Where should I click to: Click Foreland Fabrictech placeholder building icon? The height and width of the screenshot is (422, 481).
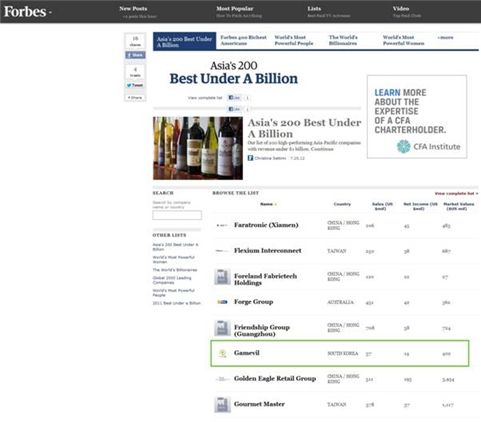point(222,277)
